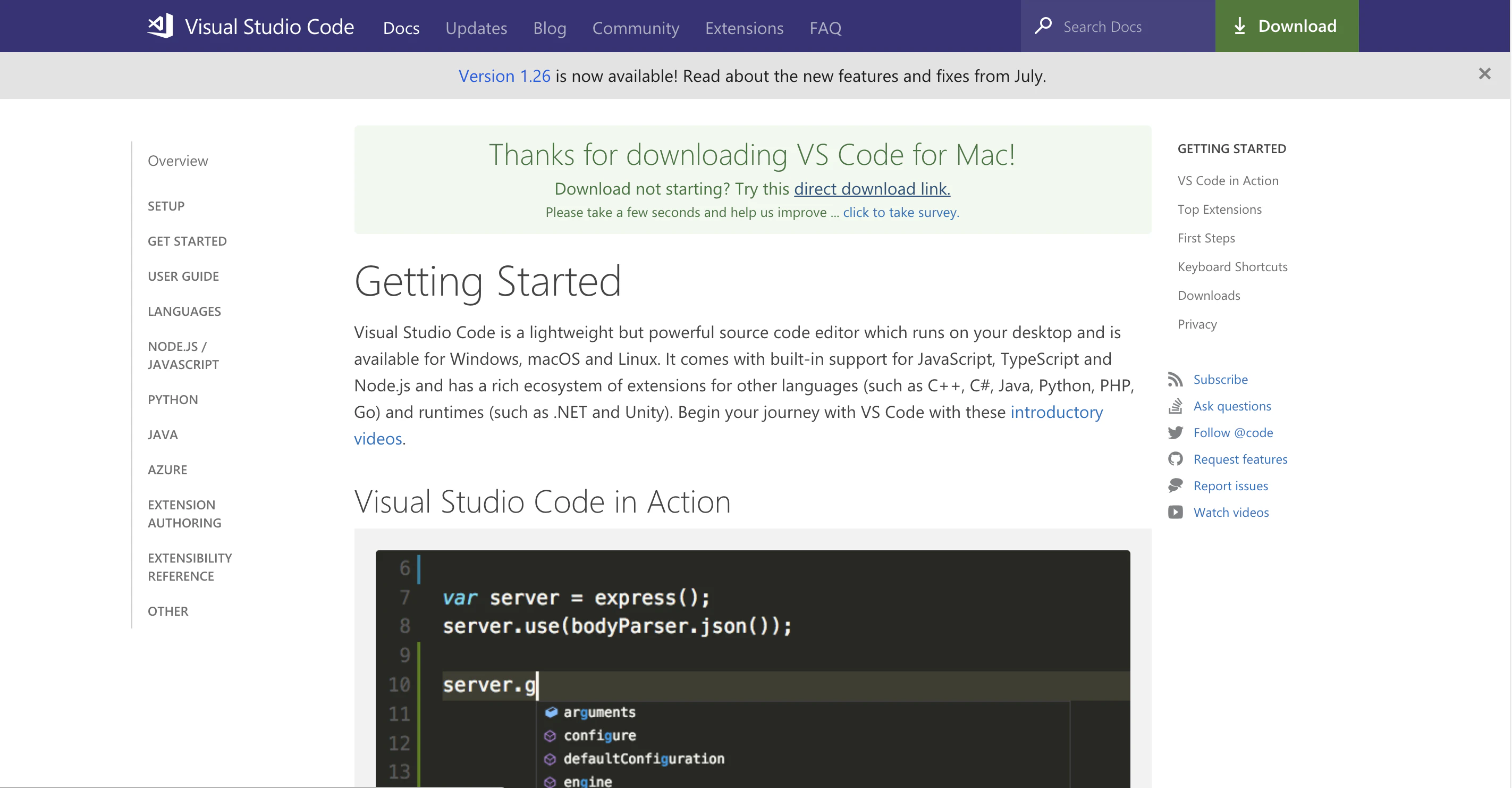Expand the LANGUAGES sidebar section

[184, 311]
